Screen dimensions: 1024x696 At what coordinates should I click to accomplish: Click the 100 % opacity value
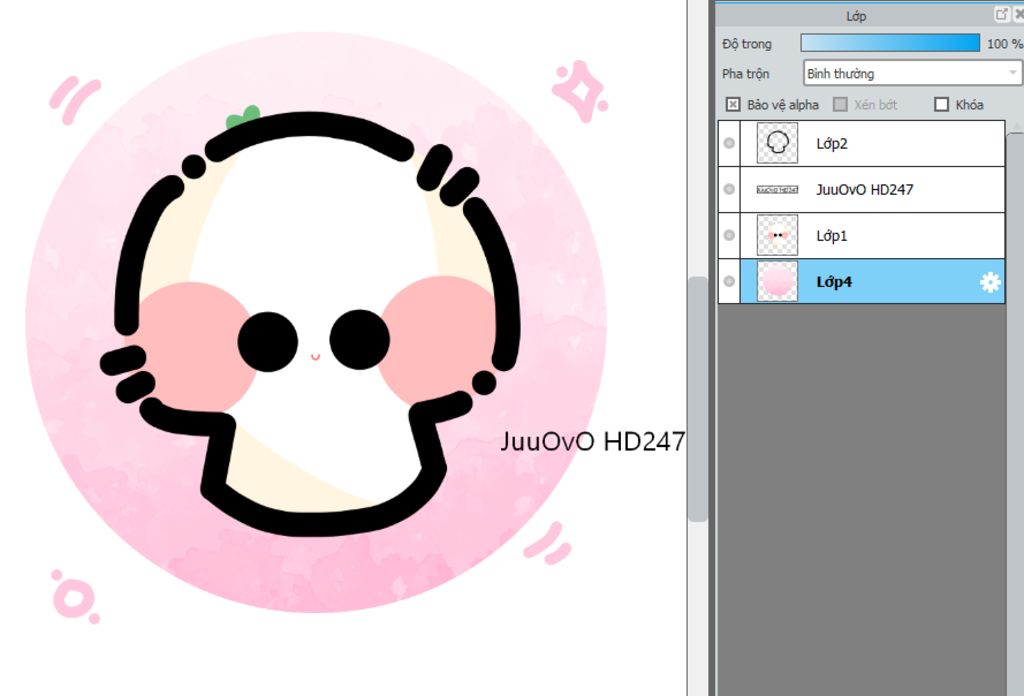click(x=1004, y=44)
